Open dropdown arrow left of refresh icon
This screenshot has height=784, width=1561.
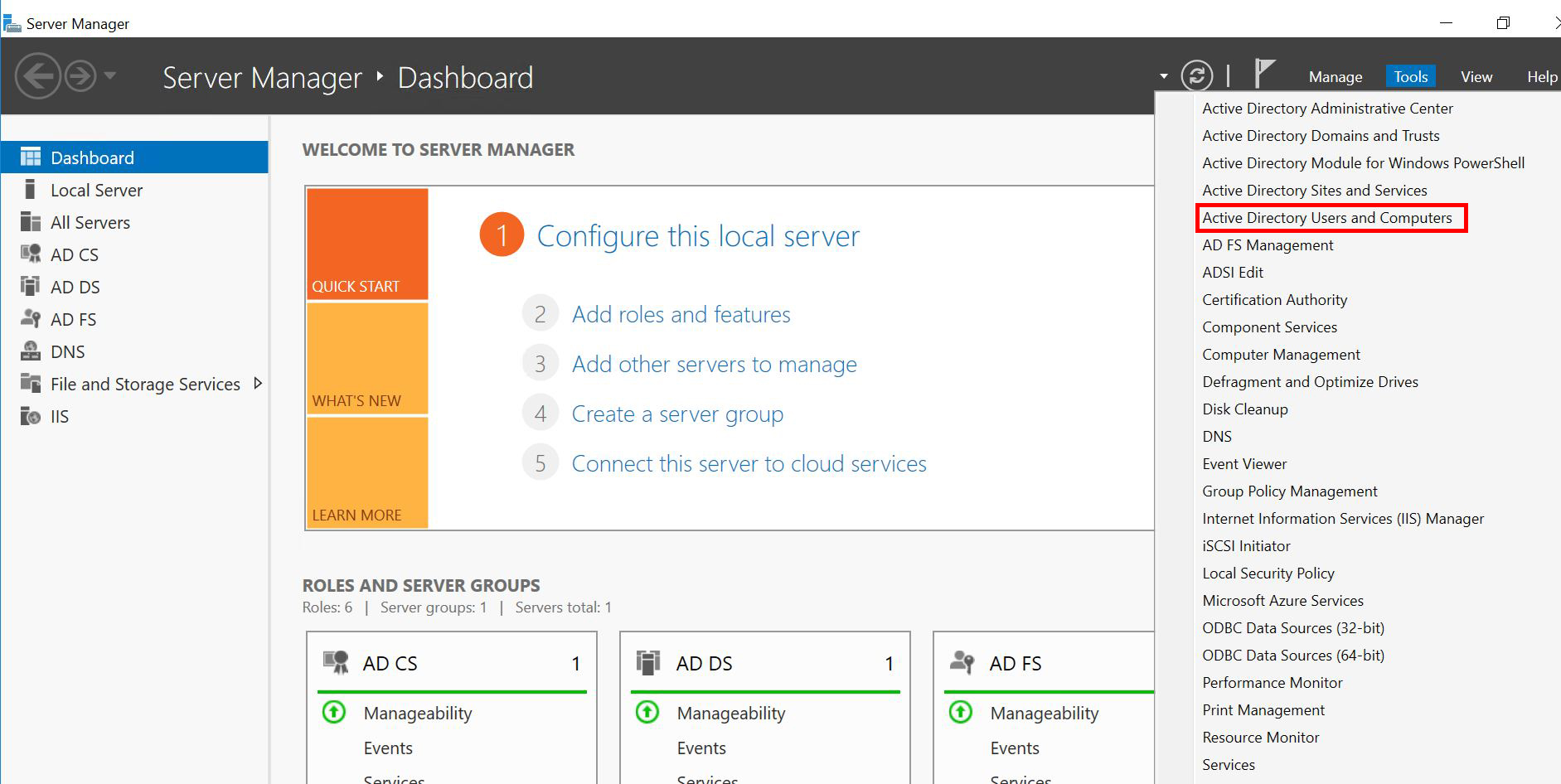(1164, 76)
